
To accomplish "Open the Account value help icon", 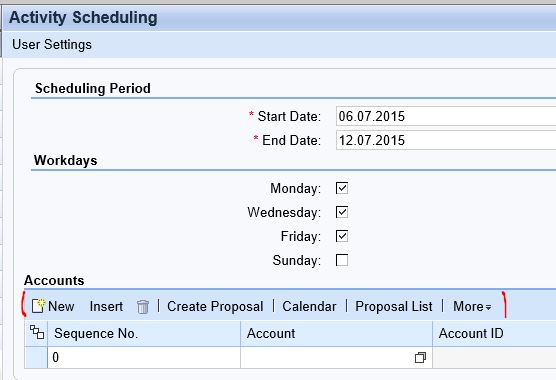I will point(420,357).
